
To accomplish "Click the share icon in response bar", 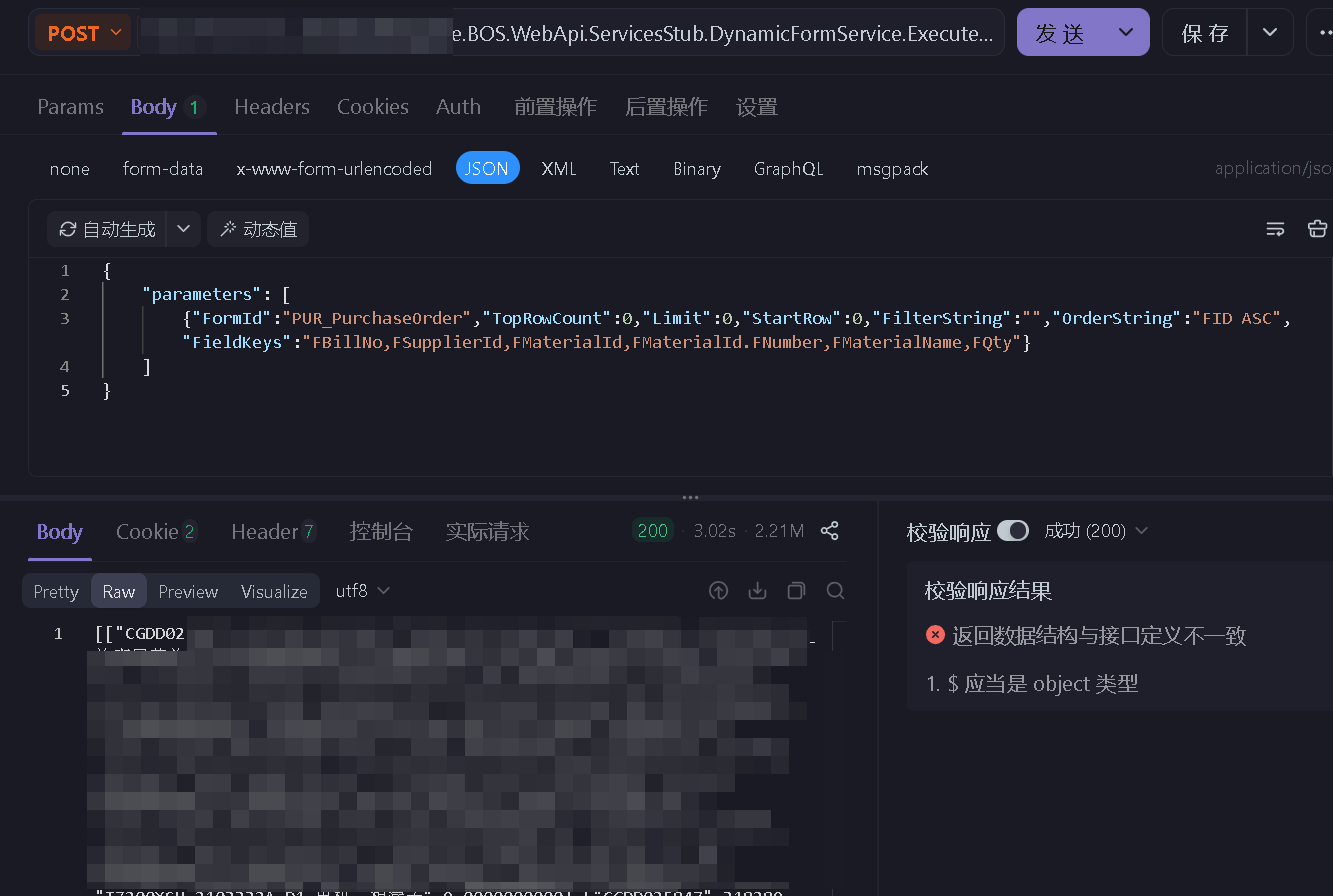I will [829, 531].
